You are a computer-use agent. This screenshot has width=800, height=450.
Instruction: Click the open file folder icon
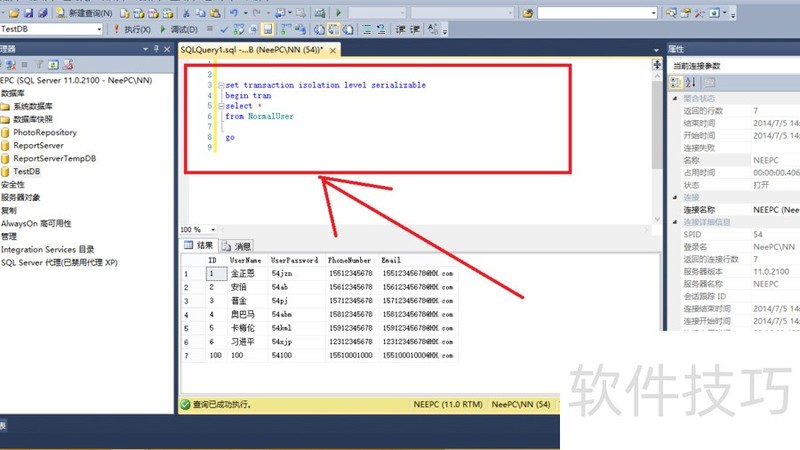pyautogui.click(x=12, y=13)
